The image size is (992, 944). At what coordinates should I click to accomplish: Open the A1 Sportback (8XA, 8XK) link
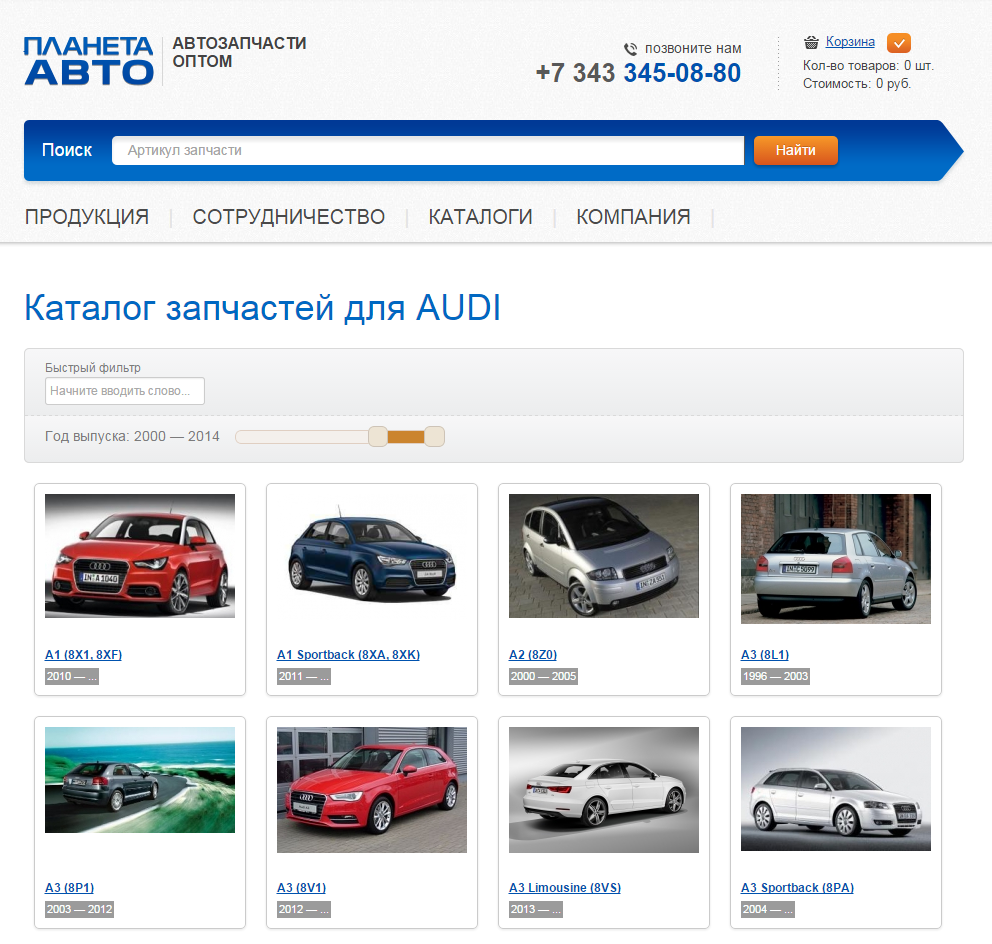pos(349,655)
